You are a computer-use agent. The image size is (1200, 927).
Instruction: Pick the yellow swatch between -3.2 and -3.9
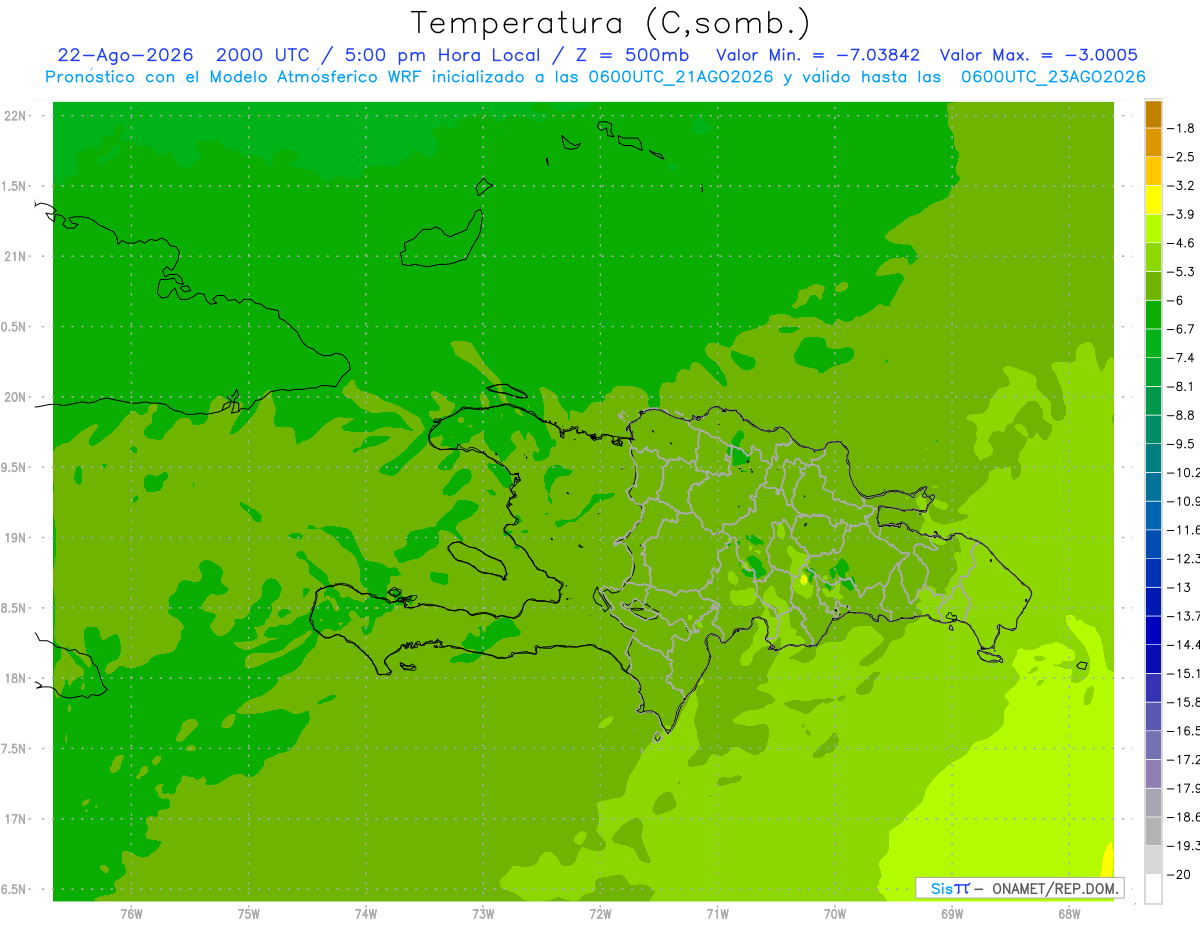tap(1153, 200)
